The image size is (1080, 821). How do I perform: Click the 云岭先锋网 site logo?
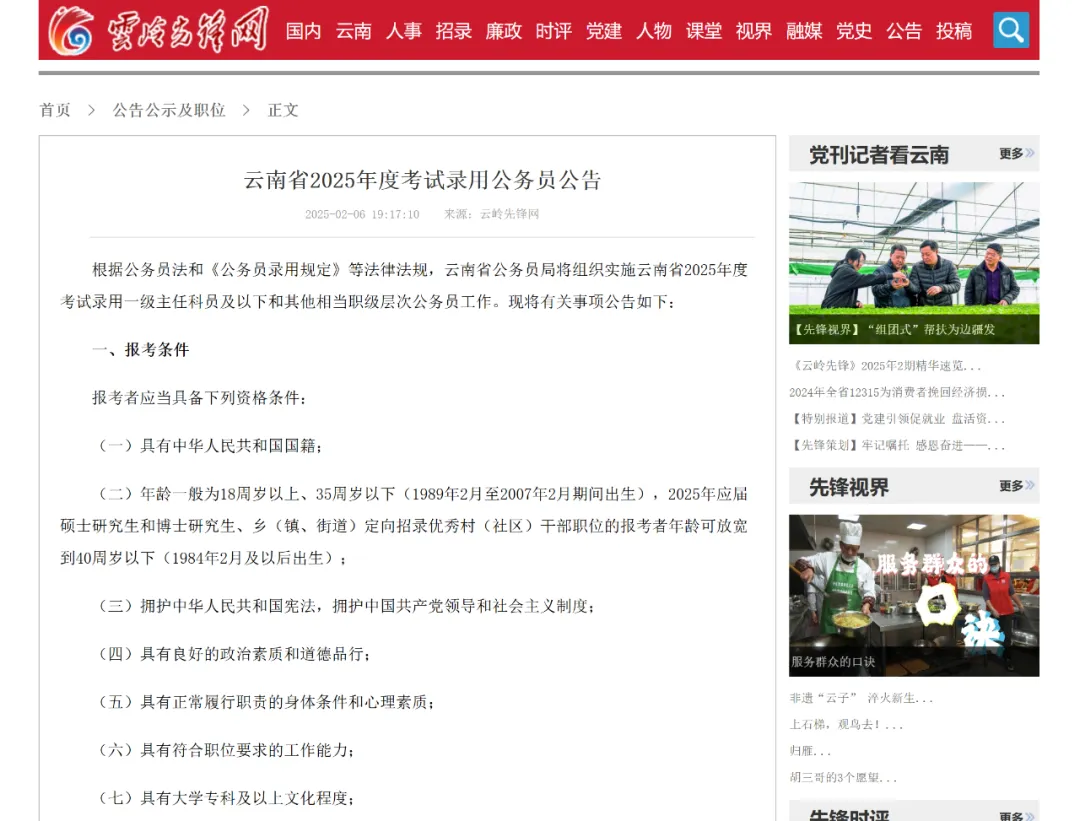point(160,29)
